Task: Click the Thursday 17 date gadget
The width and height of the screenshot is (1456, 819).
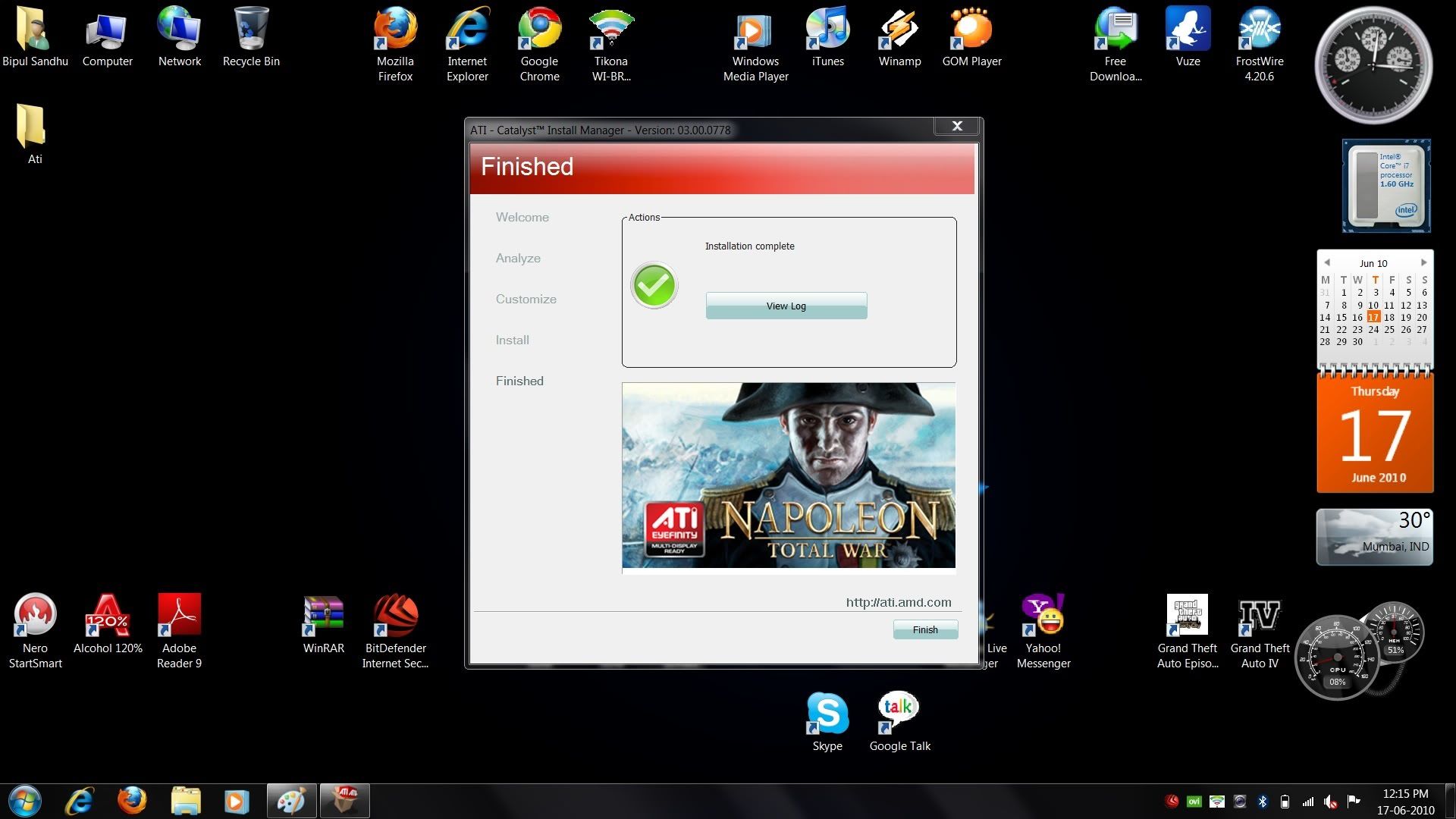Action: [1375, 433]
